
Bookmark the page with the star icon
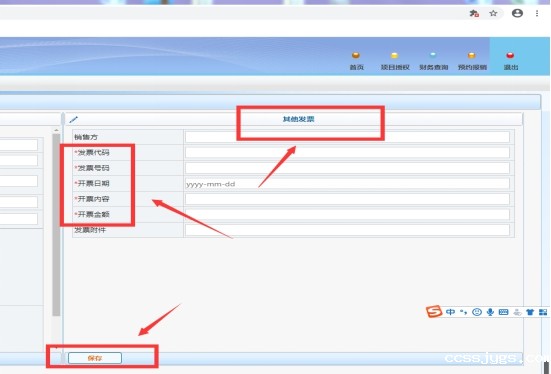click(x=493, y=13)
